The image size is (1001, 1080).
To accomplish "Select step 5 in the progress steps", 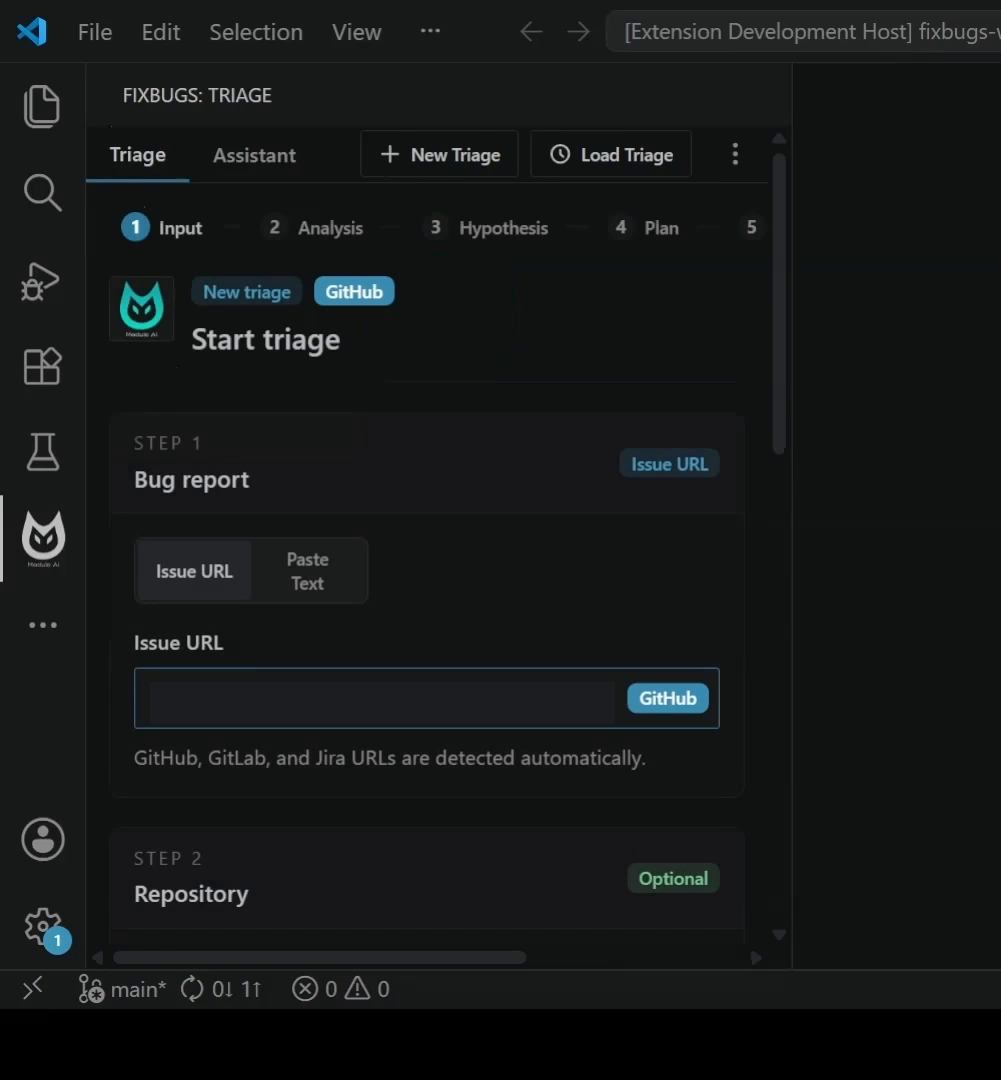I will click(751, 227).
